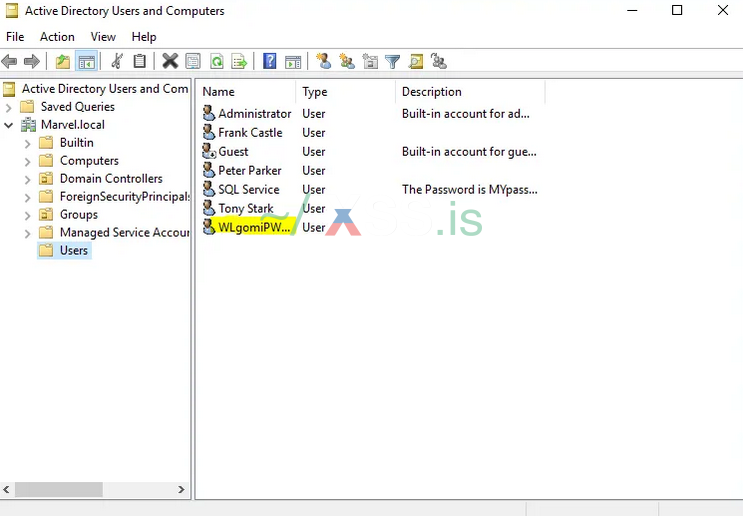Click tree pane scroll left arrow
The height and width of the screenshot is (516, 743).
coord(6,489)
